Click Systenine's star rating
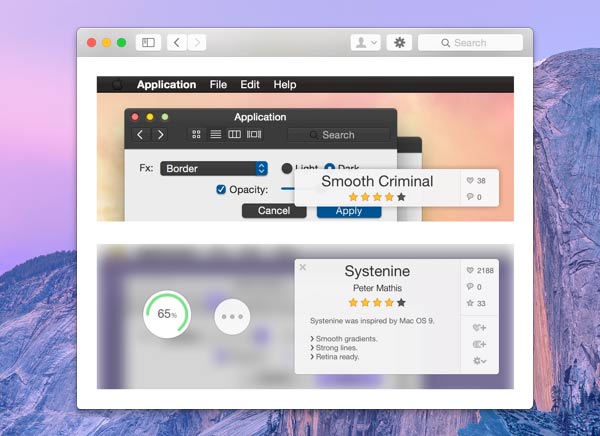This screenshot has height=436, width=600. 377,303
